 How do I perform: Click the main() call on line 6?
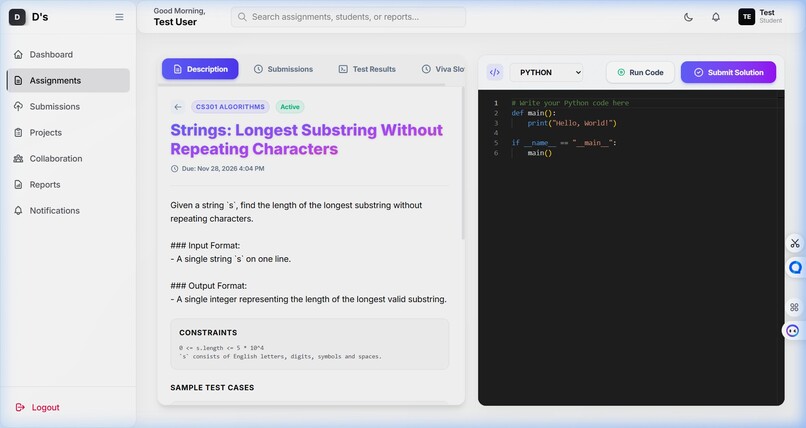539,153
